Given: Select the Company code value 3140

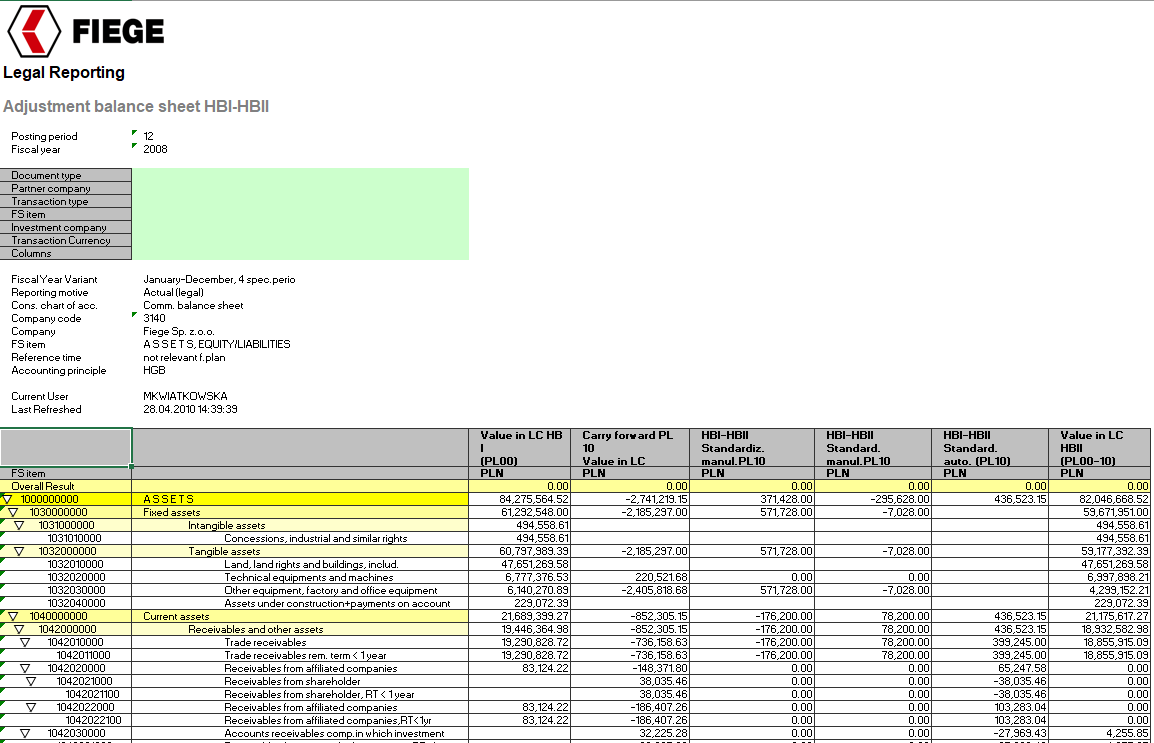Looking at the screenshot, I should point(155,319).
